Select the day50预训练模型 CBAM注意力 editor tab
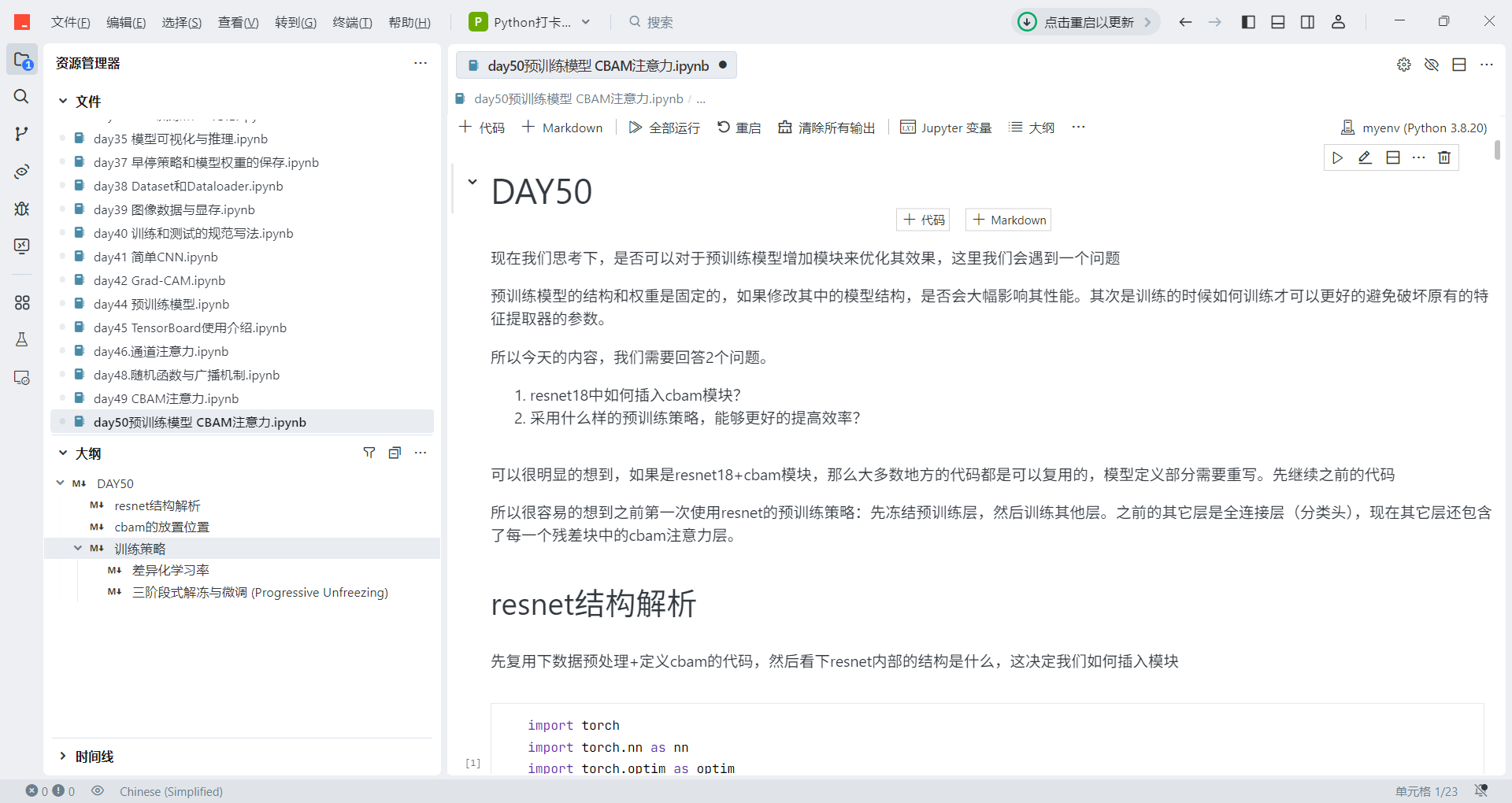Image resolution: width=1512 pixels, height=803 pixels. tap(596, 65)
